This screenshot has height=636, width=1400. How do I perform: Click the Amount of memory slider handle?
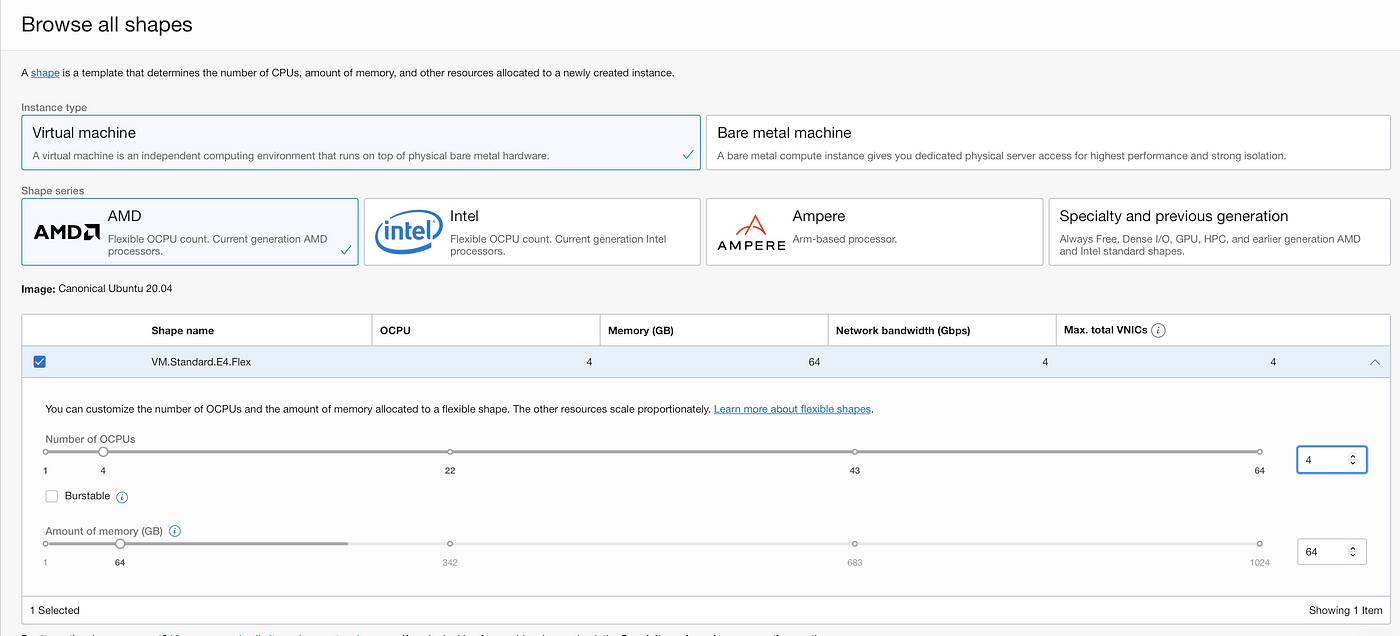pos(120,544)
